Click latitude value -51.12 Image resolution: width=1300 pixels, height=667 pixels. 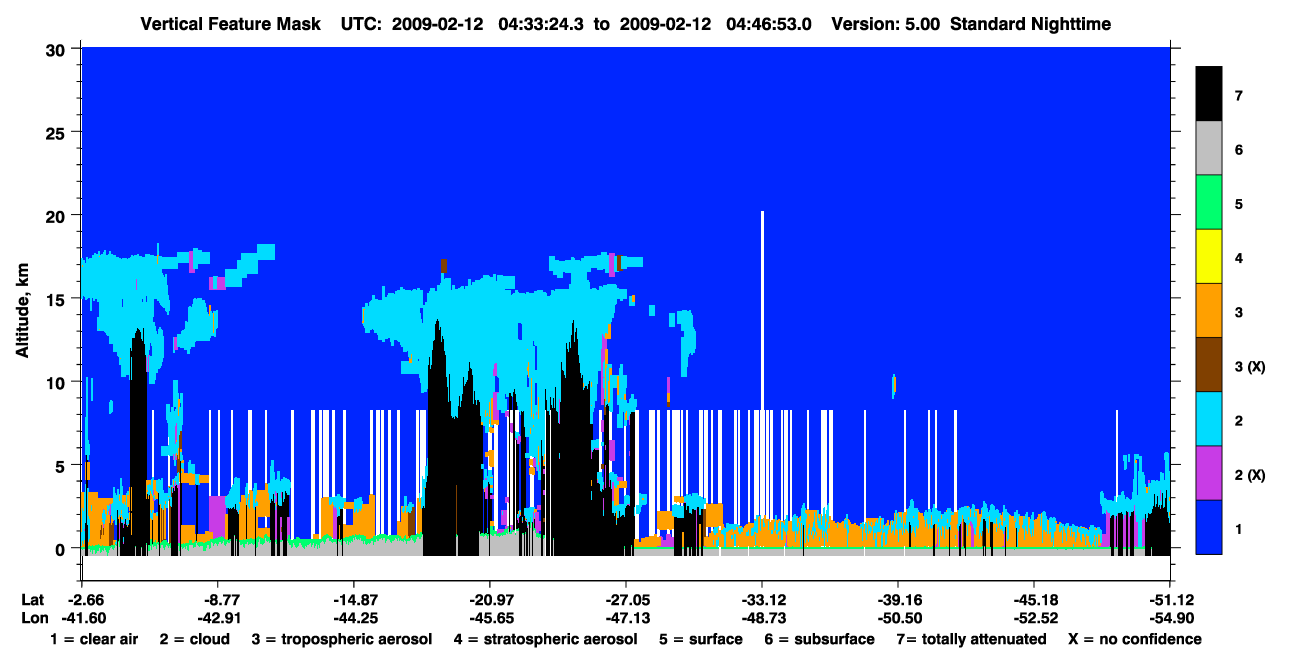(1170, 599)
